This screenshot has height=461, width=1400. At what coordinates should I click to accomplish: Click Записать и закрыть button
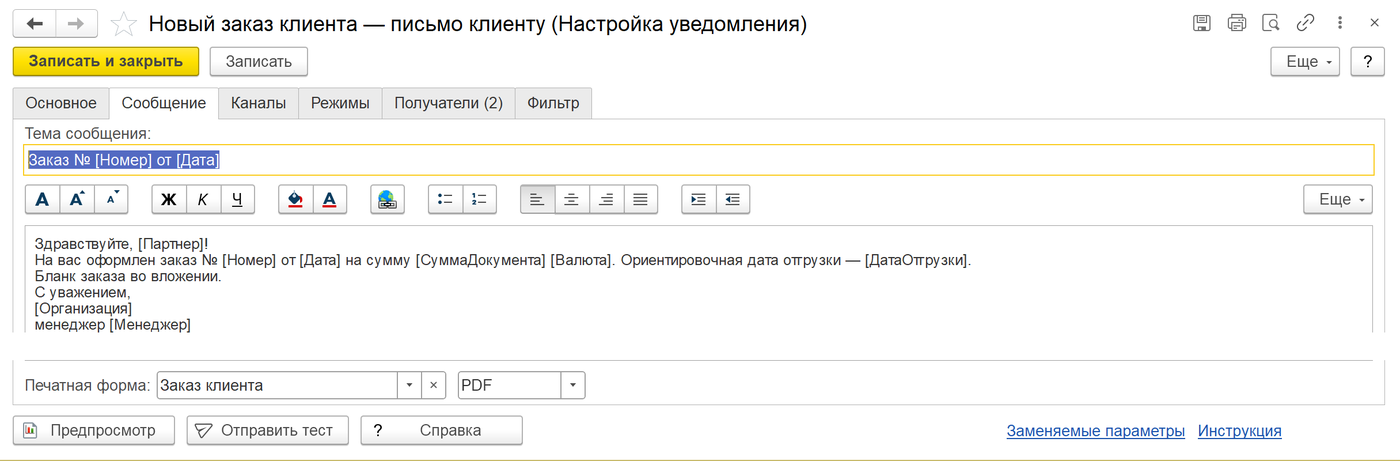click(x=106, y=61)
